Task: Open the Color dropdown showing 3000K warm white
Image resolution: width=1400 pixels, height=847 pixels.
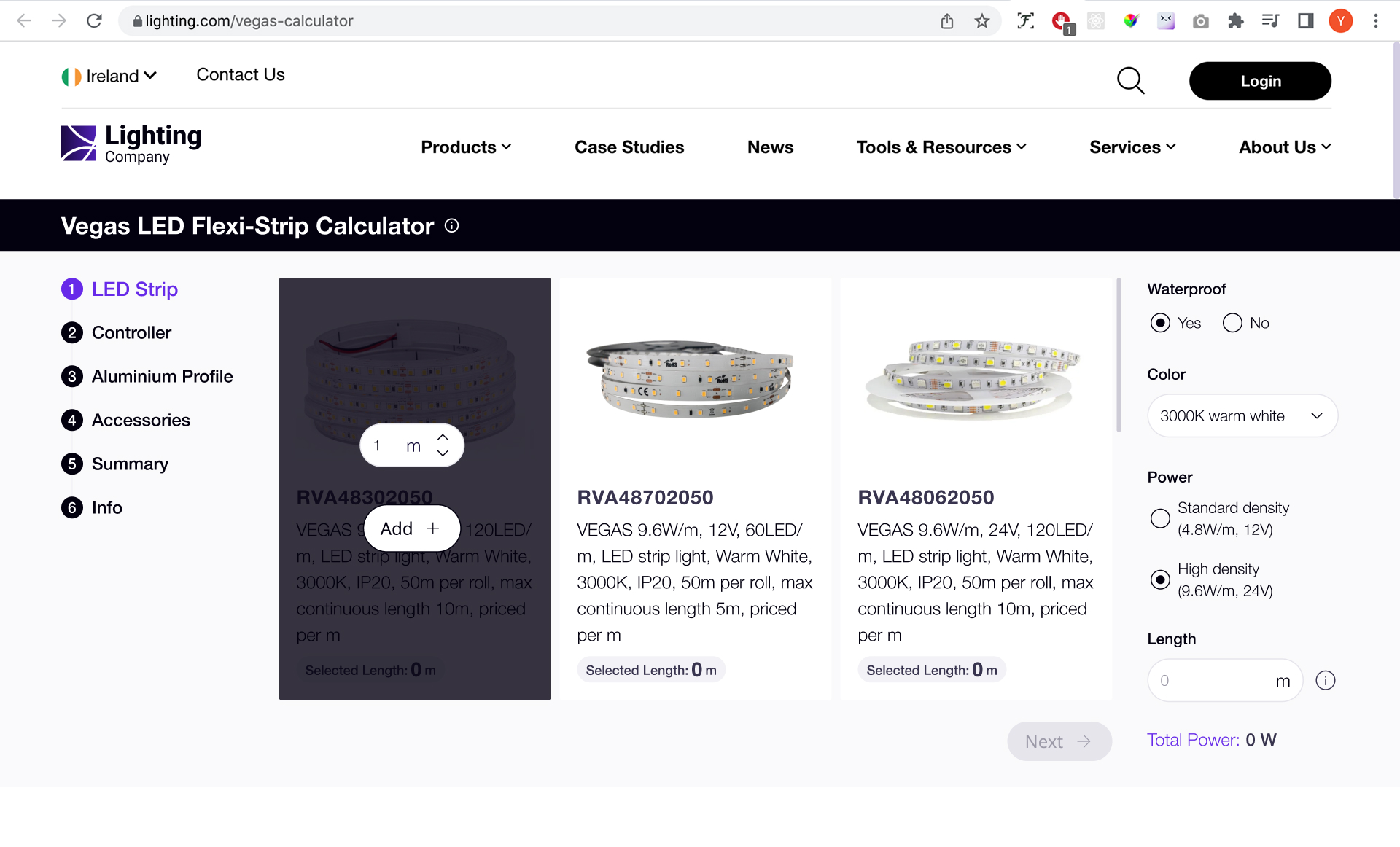Action: pos(1242,416)
